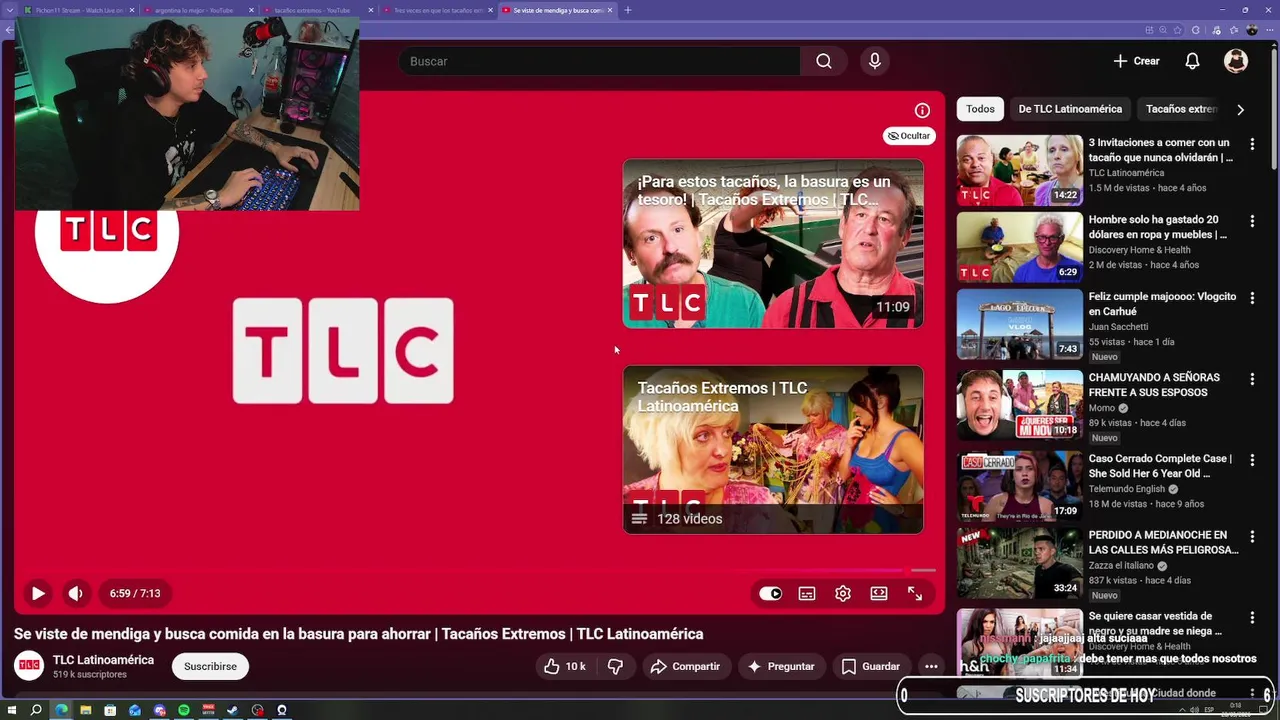Click TLC Latinoamérica channel avatar
Screen dimensions: 1280x720
pos(29,666)
